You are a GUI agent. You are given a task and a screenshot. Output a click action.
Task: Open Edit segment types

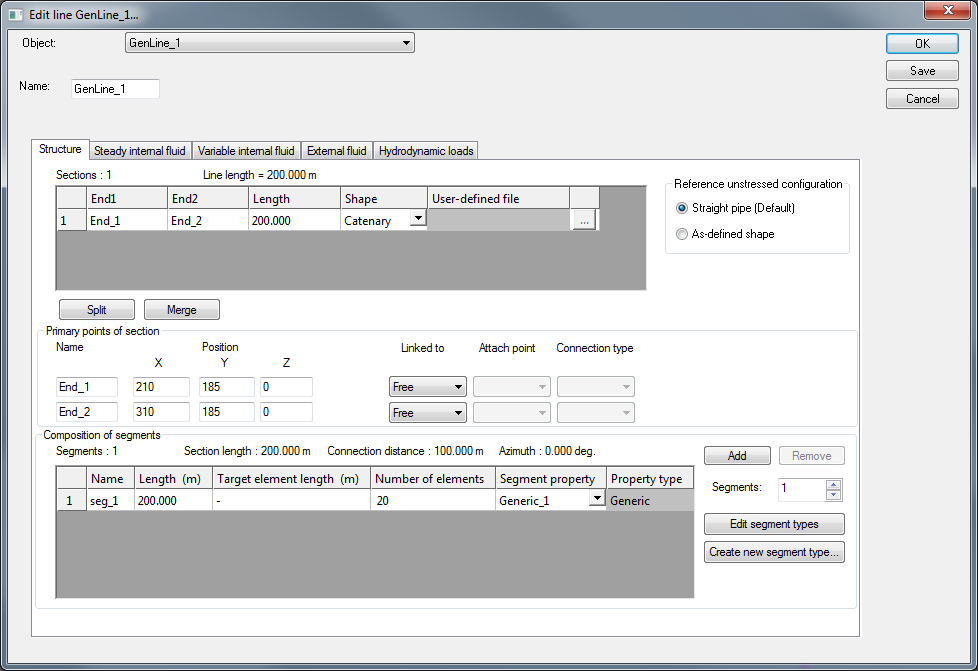pos(774,524)
